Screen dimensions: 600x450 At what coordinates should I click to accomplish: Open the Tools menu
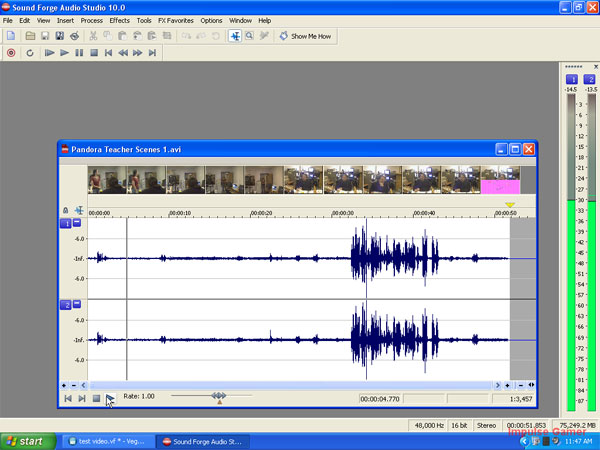pyautogui.click(x=144, y=21)
